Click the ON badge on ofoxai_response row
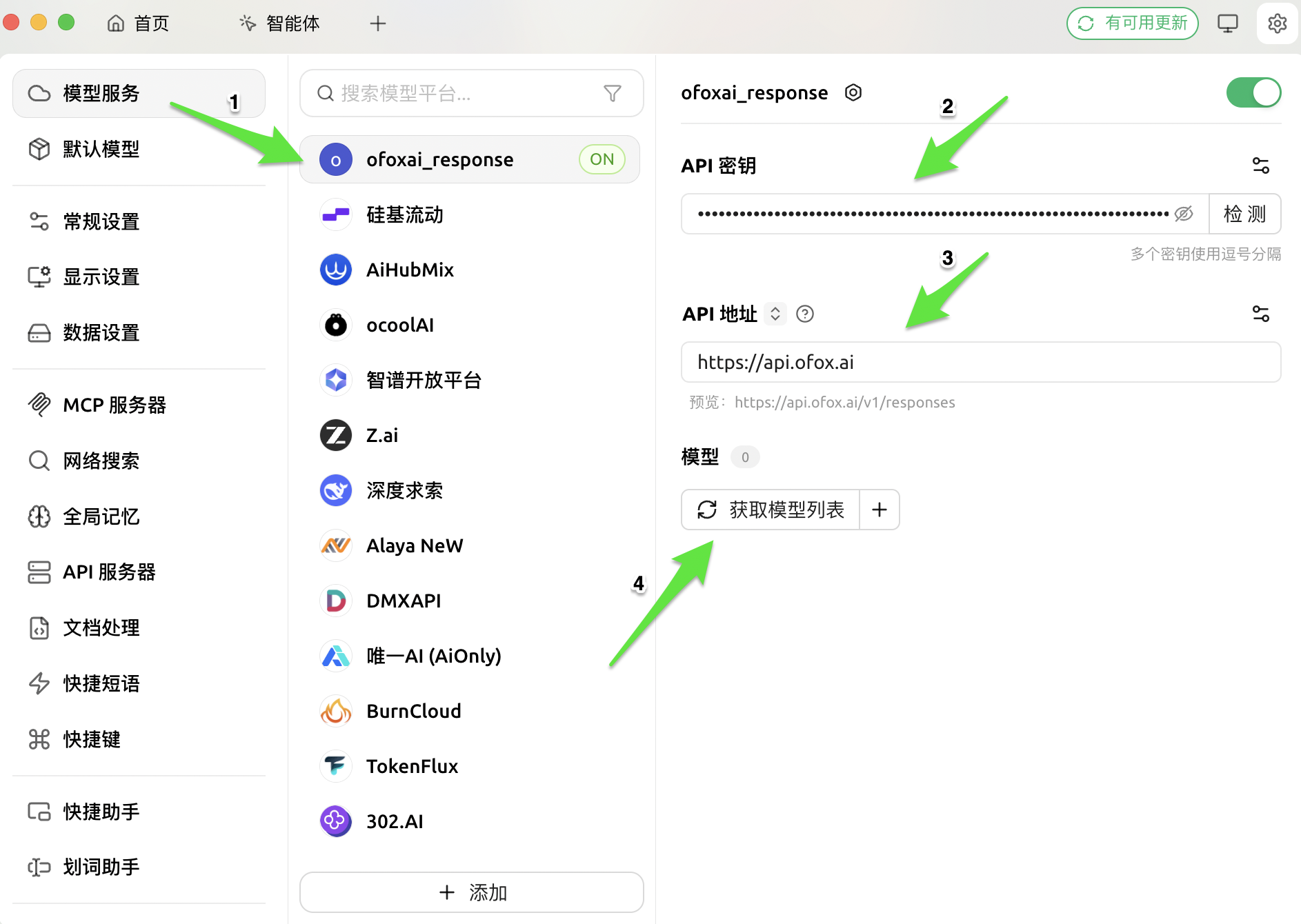 click(x=602, y=159)
